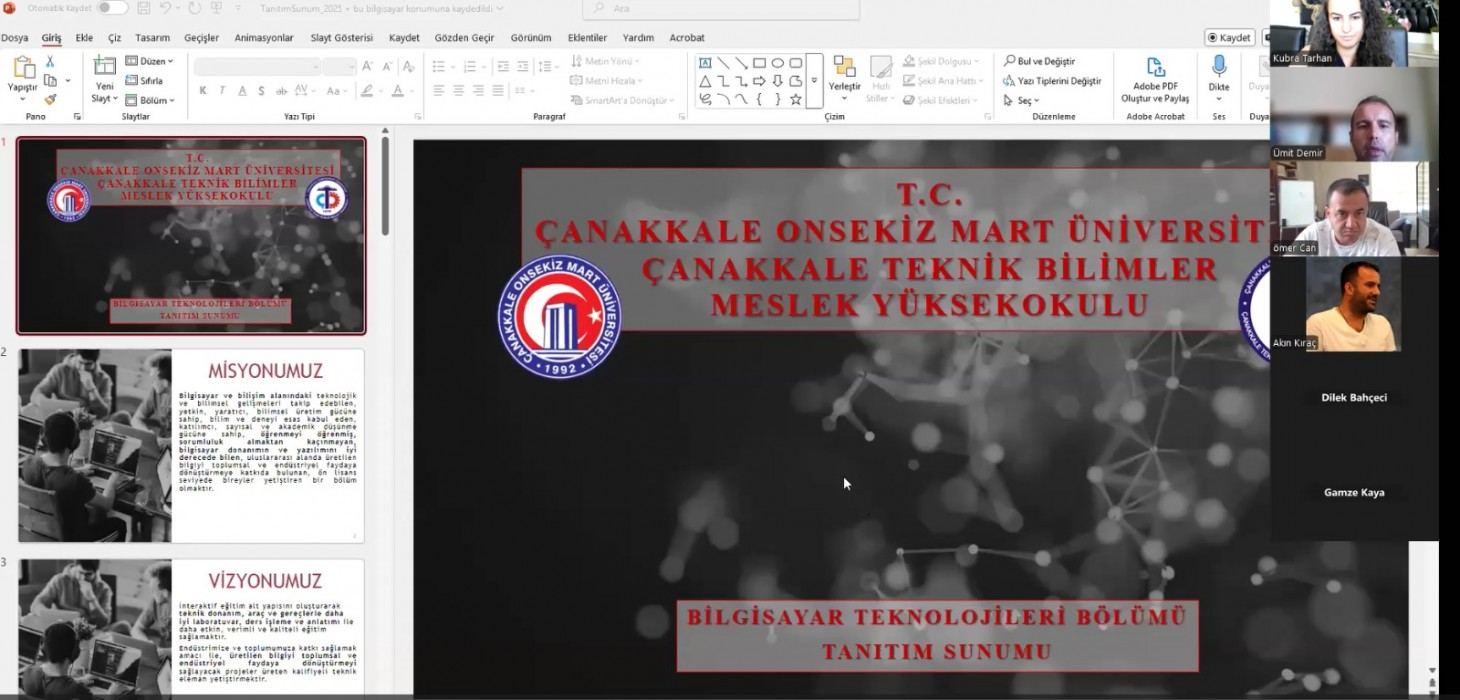Toggle italic (T) formatting
This screenshot has width=1460, height=700.
coord(222,90)
